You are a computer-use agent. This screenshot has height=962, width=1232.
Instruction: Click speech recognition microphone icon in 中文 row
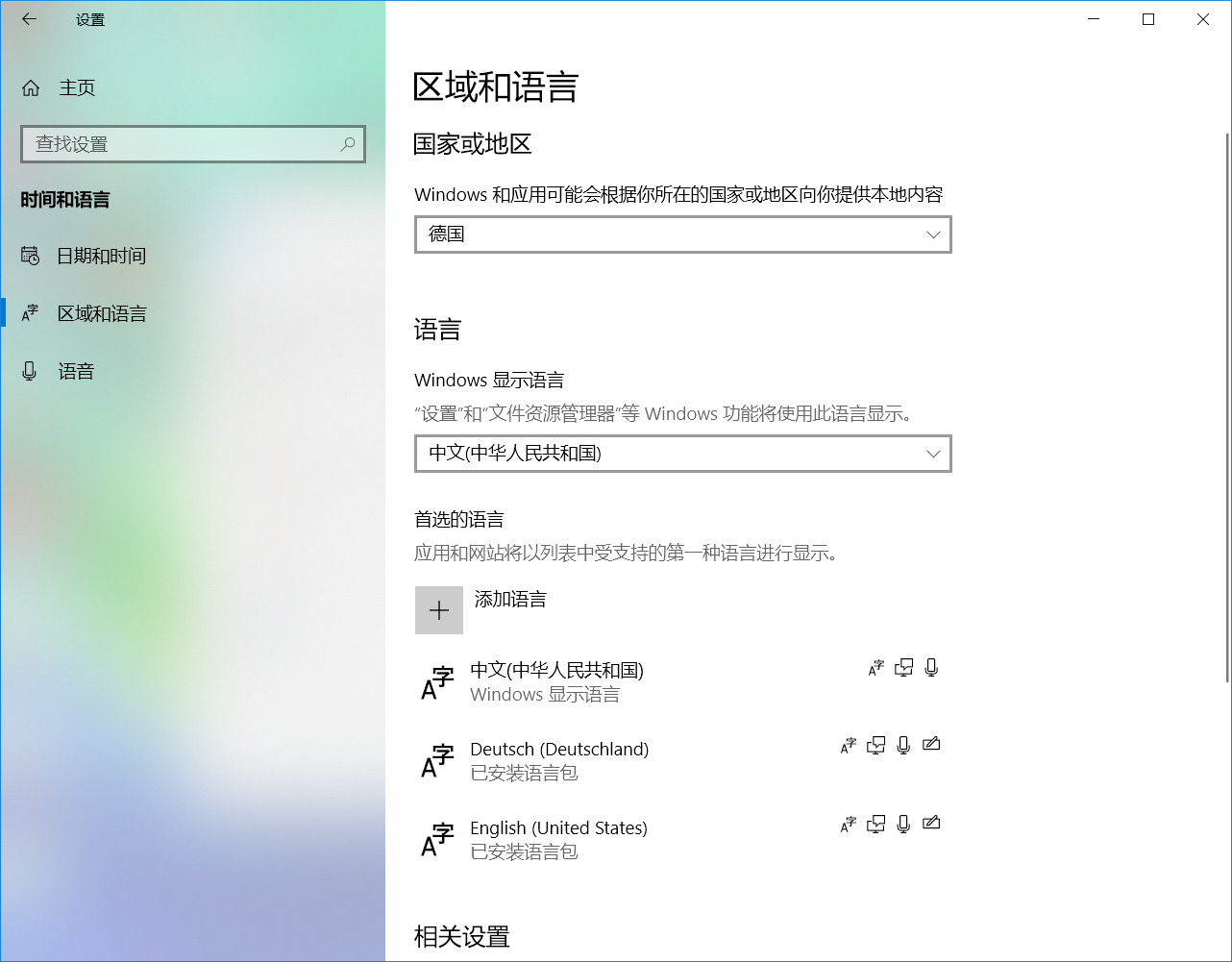(931, 668)
